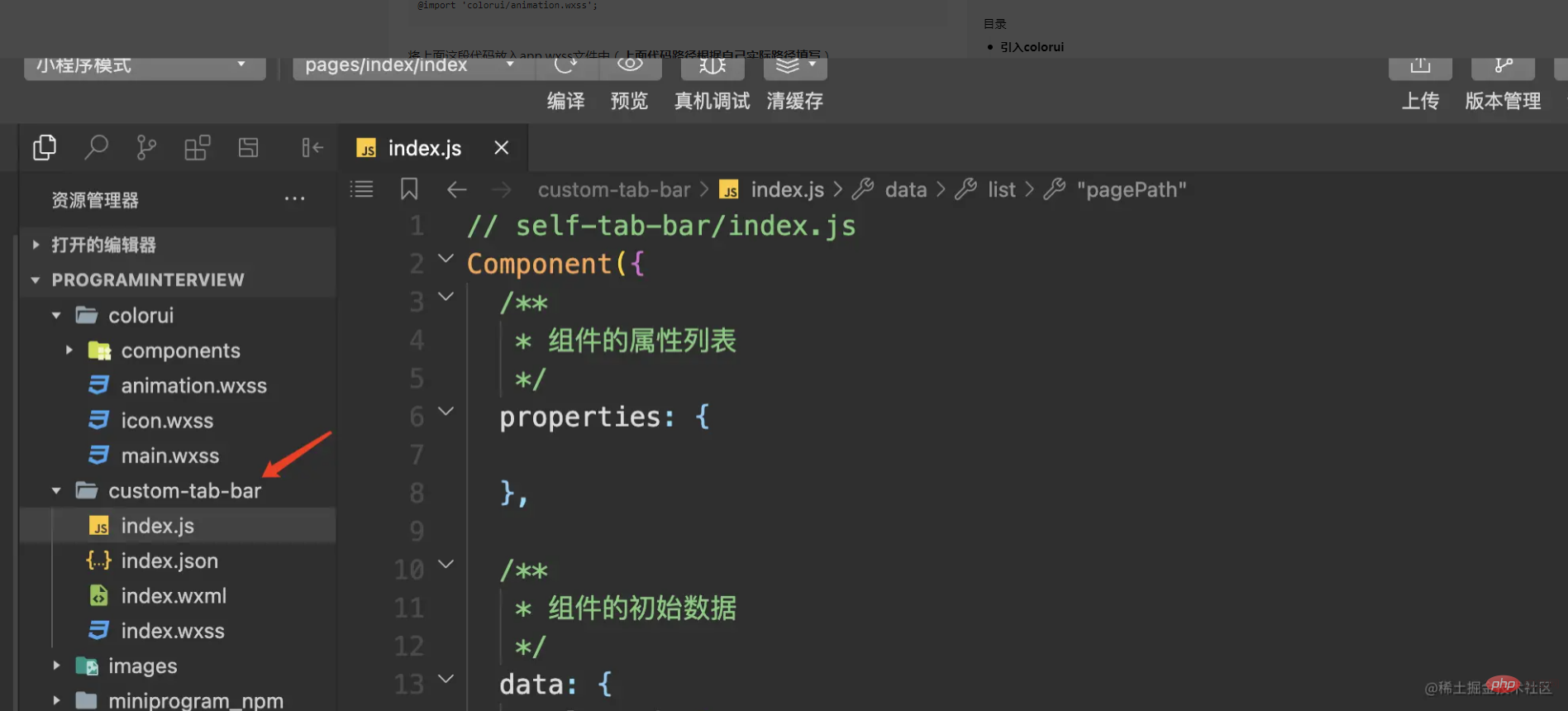Click the preview eye icon above 预览
Image resolution: width=1568 pixels, height=711 pixels.
tap(629, 64)
